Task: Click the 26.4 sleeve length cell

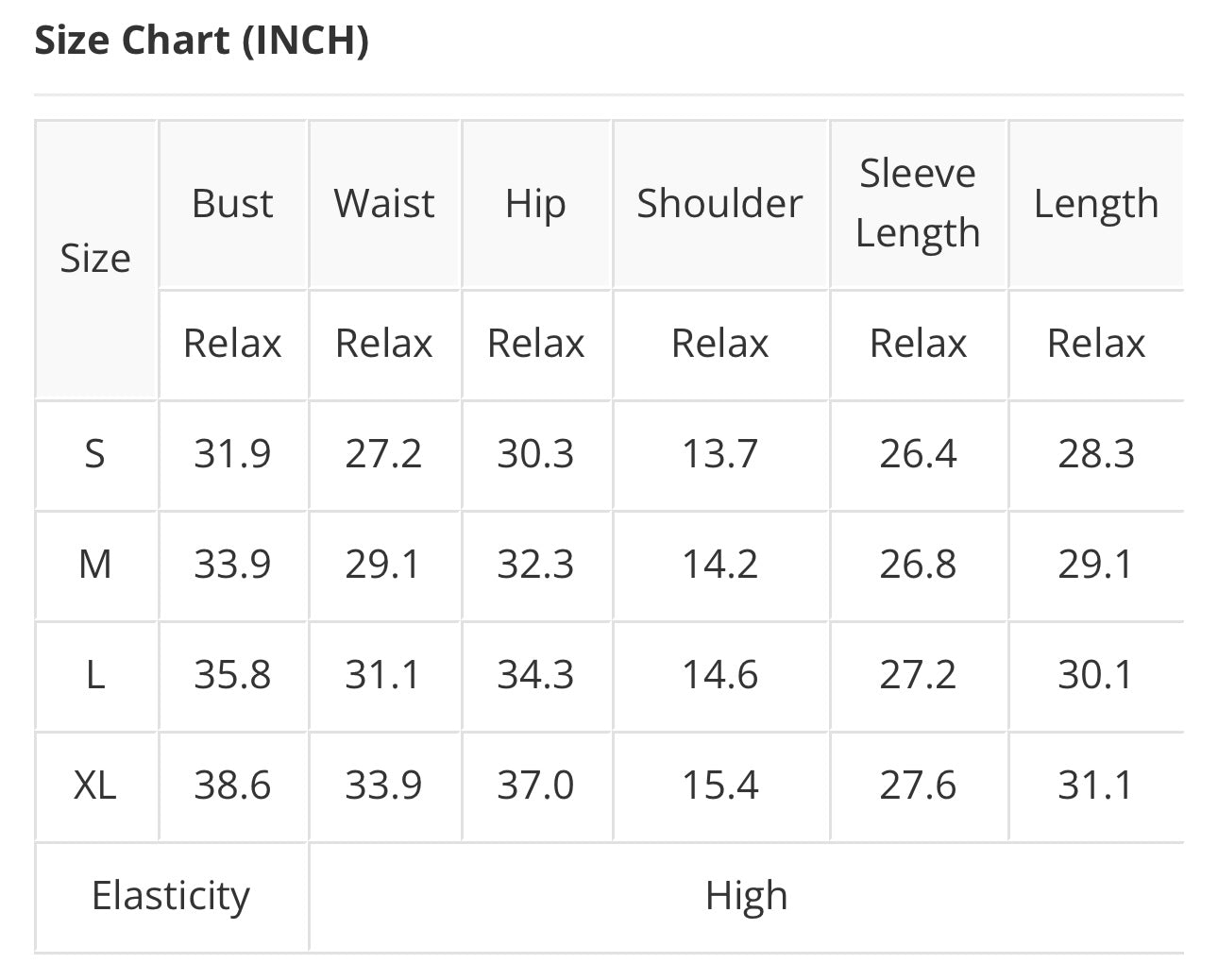Action: (x=918, y=454)
